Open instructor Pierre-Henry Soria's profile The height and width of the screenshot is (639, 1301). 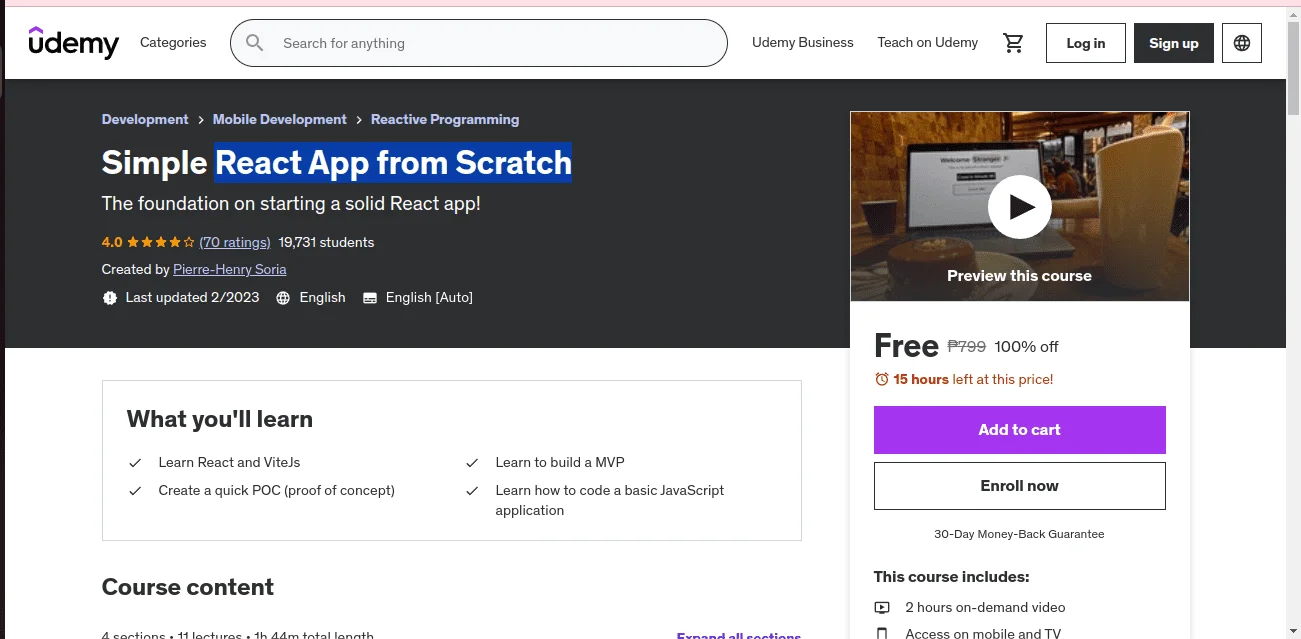230,269
